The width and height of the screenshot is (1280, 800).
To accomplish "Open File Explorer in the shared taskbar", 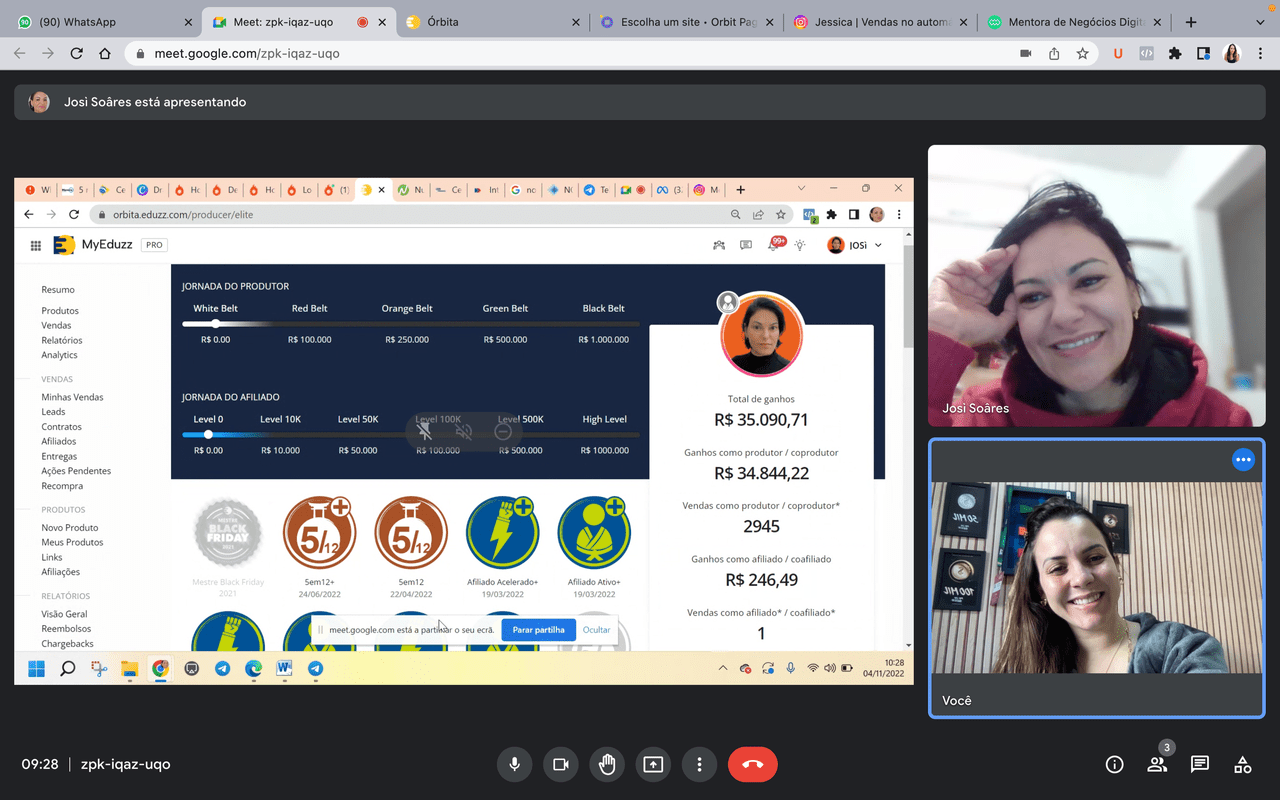I will click(x=128, y=668).
